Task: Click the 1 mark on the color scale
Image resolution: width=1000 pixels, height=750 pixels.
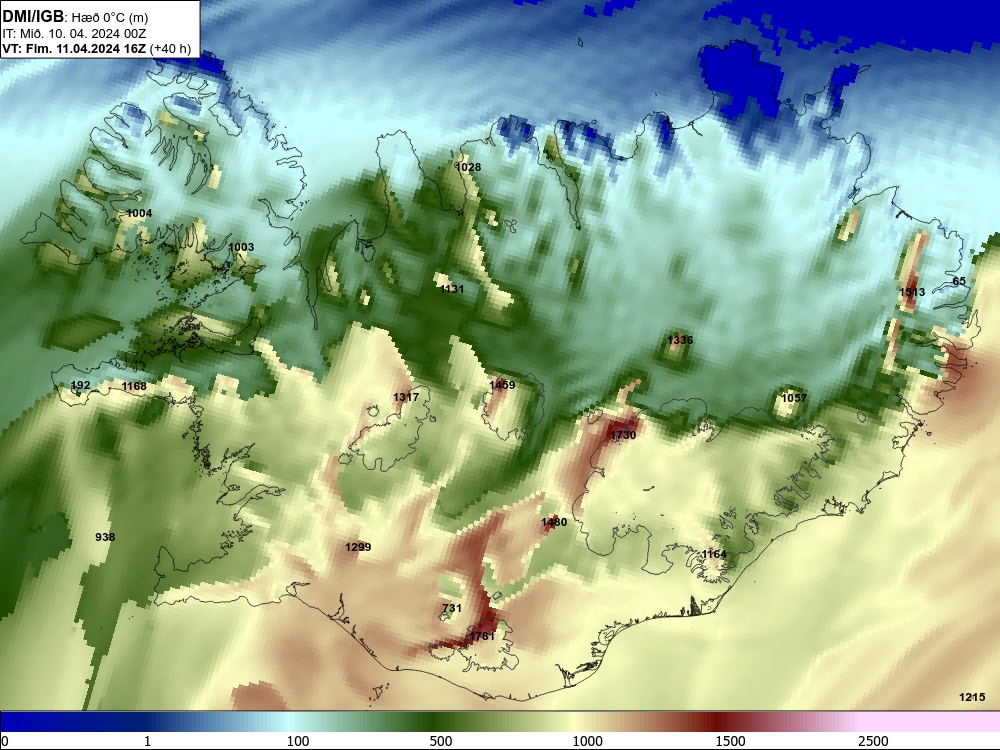Action: (147, 741)
